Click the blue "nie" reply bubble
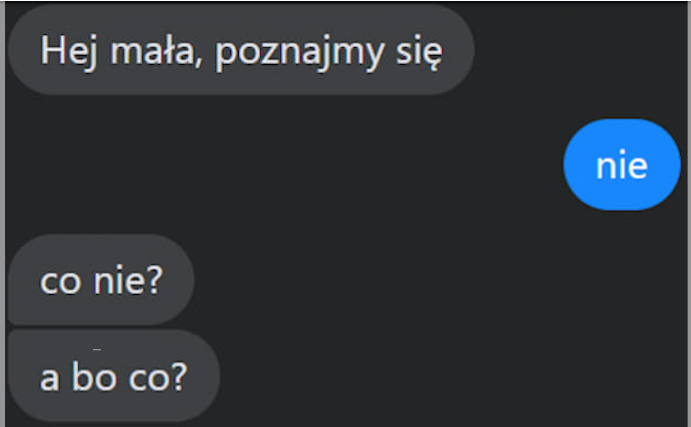 tap(622, 165)
